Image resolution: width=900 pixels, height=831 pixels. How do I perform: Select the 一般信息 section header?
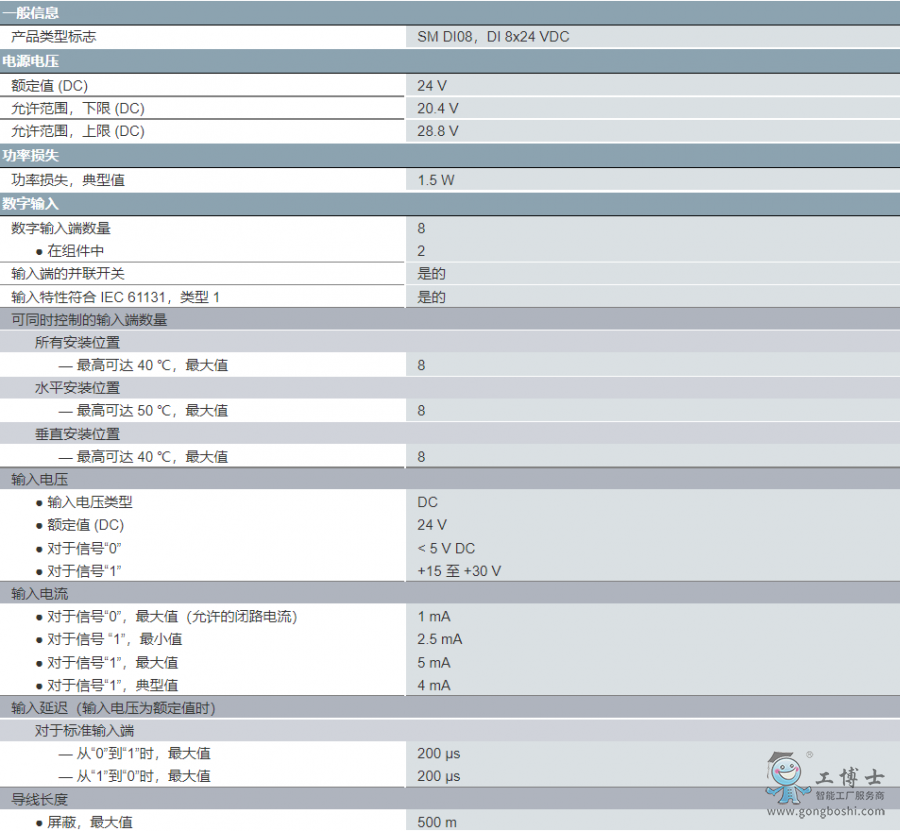coord(31,13)
